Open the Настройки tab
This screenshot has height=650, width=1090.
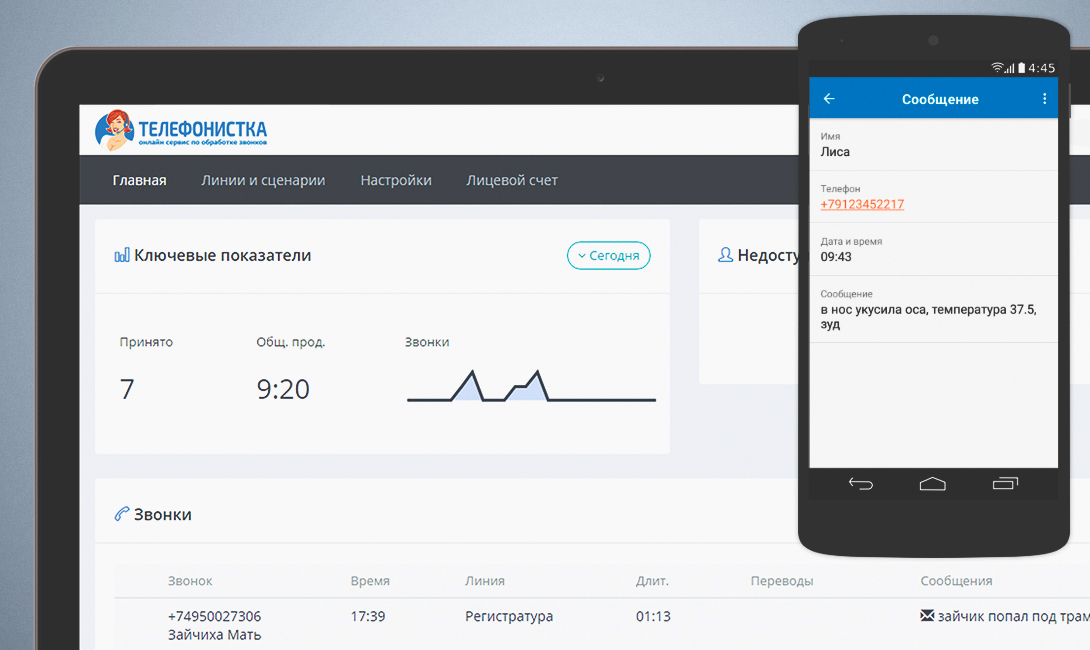click(396, 180)
